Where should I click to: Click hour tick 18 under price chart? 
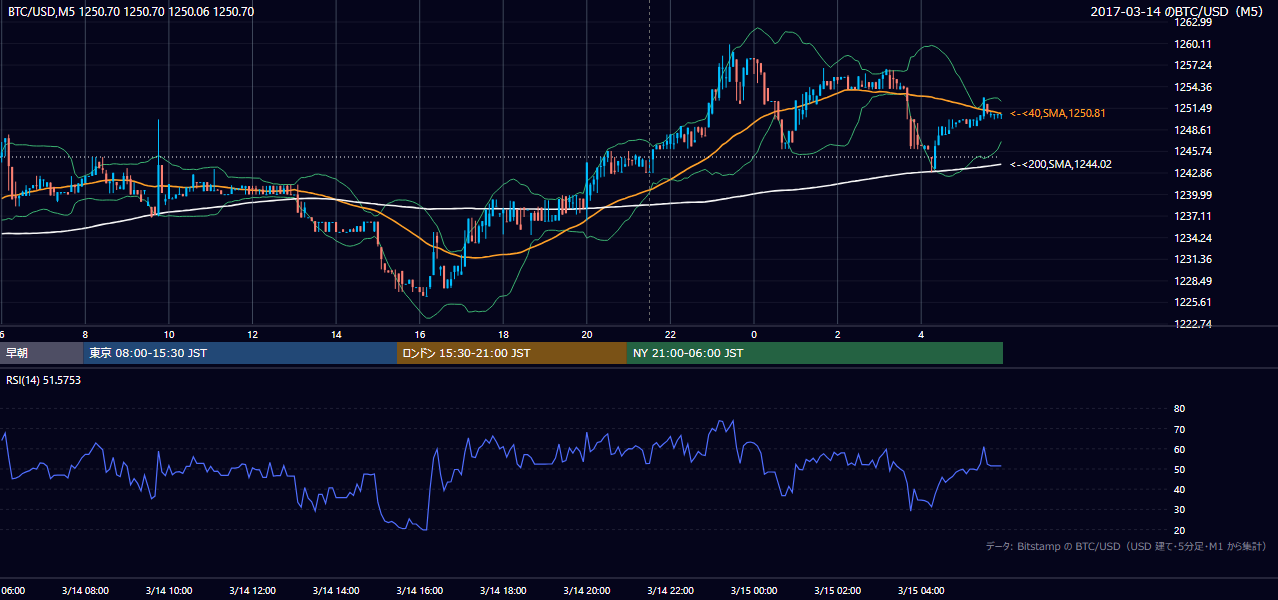[504, 335]
